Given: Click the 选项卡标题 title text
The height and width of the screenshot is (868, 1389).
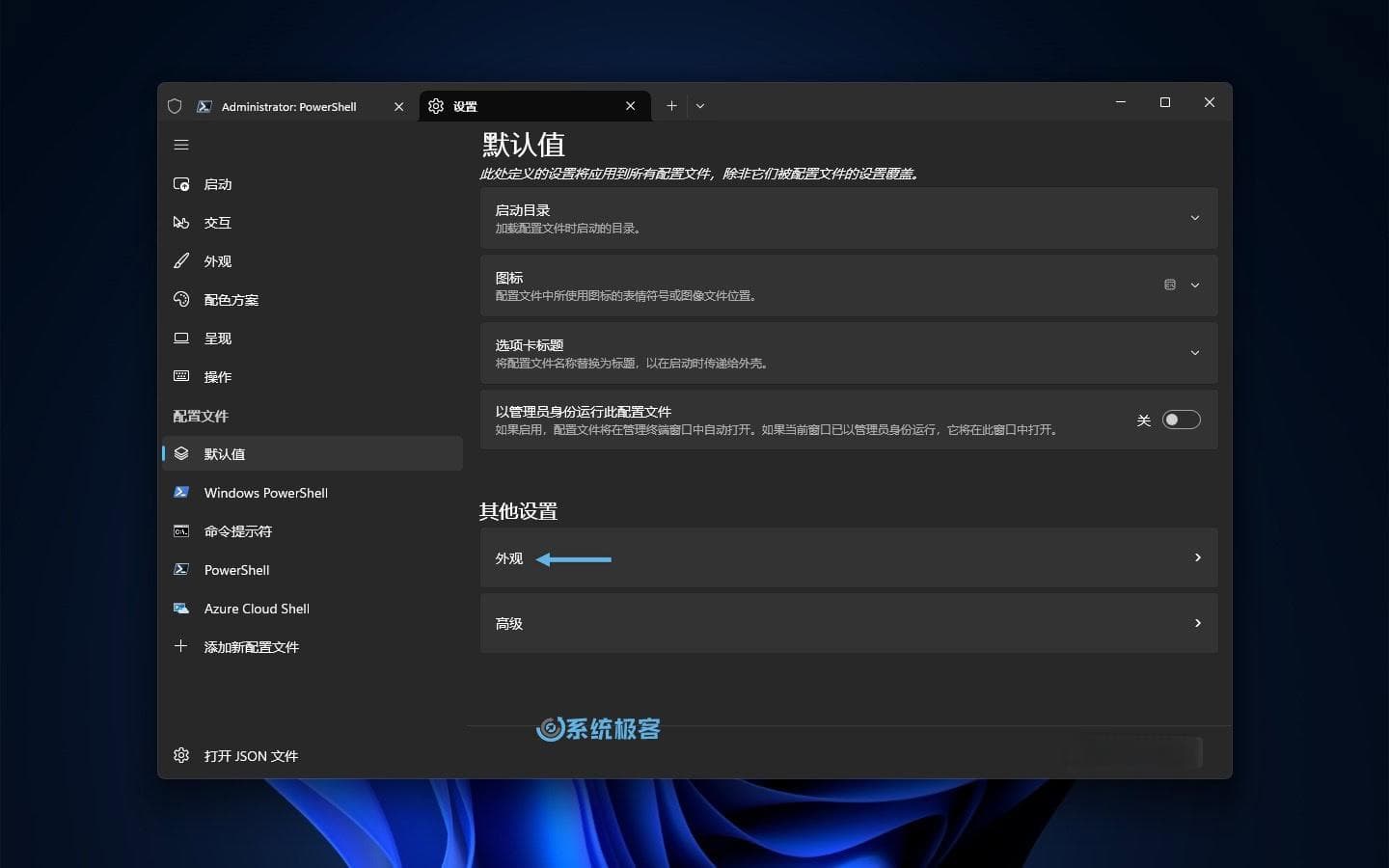Looking at the screenshot, I should click(530, 345).
